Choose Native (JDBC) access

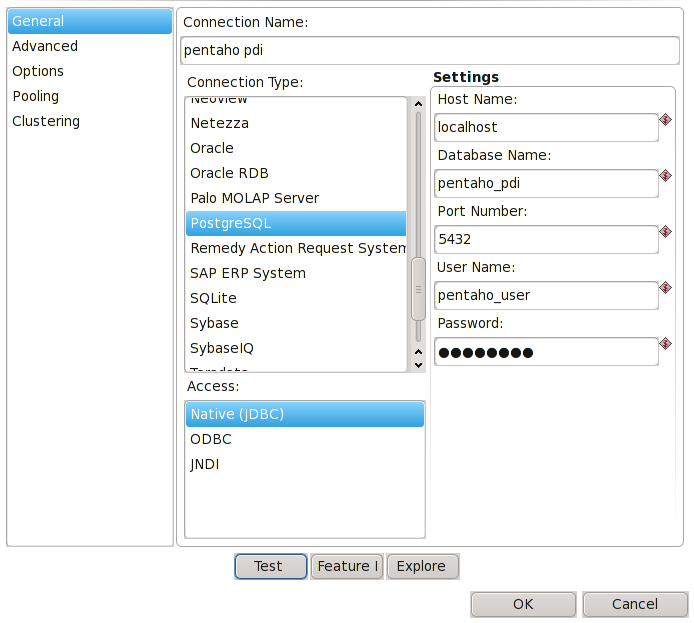pos(305,414)
